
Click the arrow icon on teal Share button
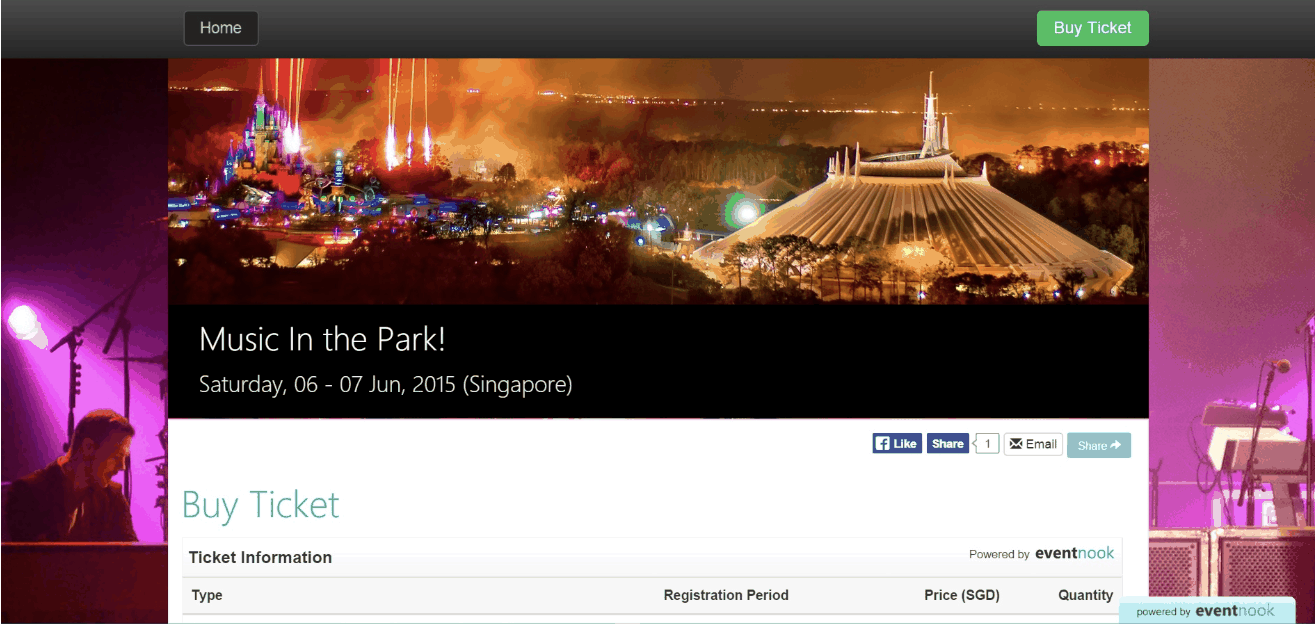pyautogui.click(x=1116, y=446)
